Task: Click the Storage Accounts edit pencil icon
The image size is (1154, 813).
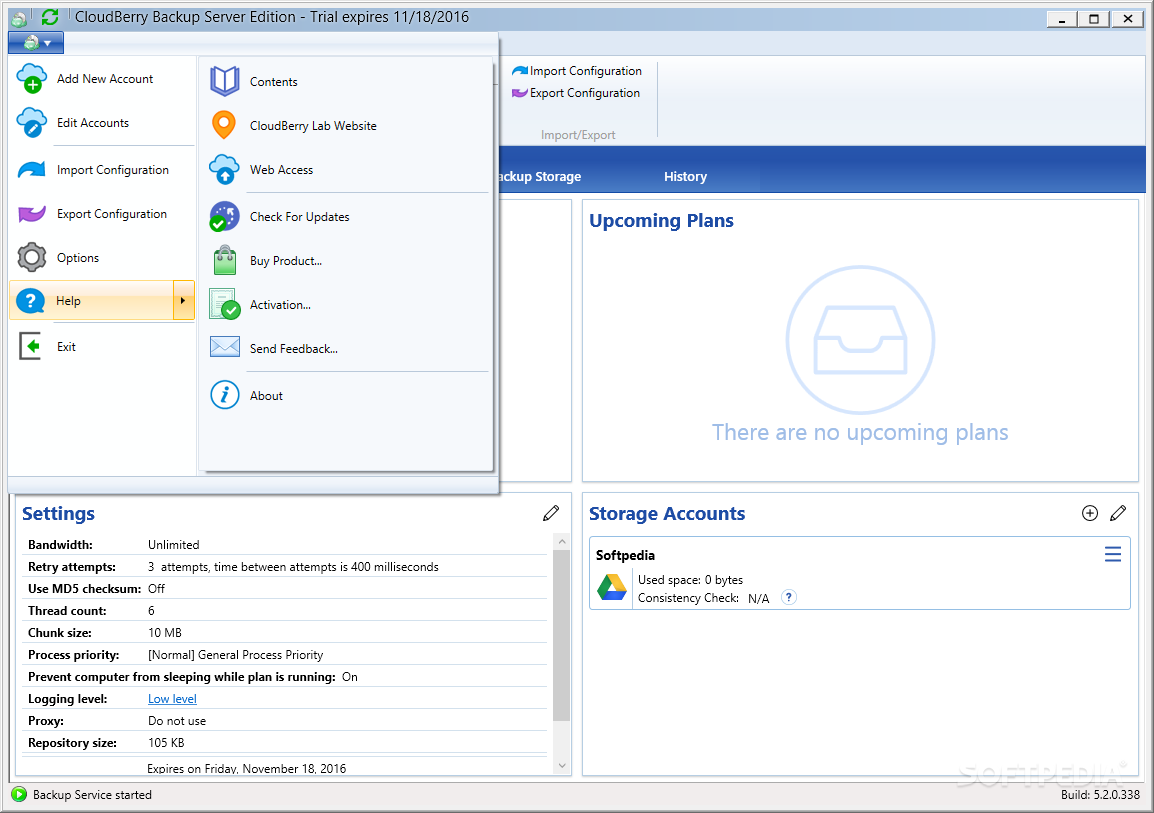Action: coord(1118,513)
